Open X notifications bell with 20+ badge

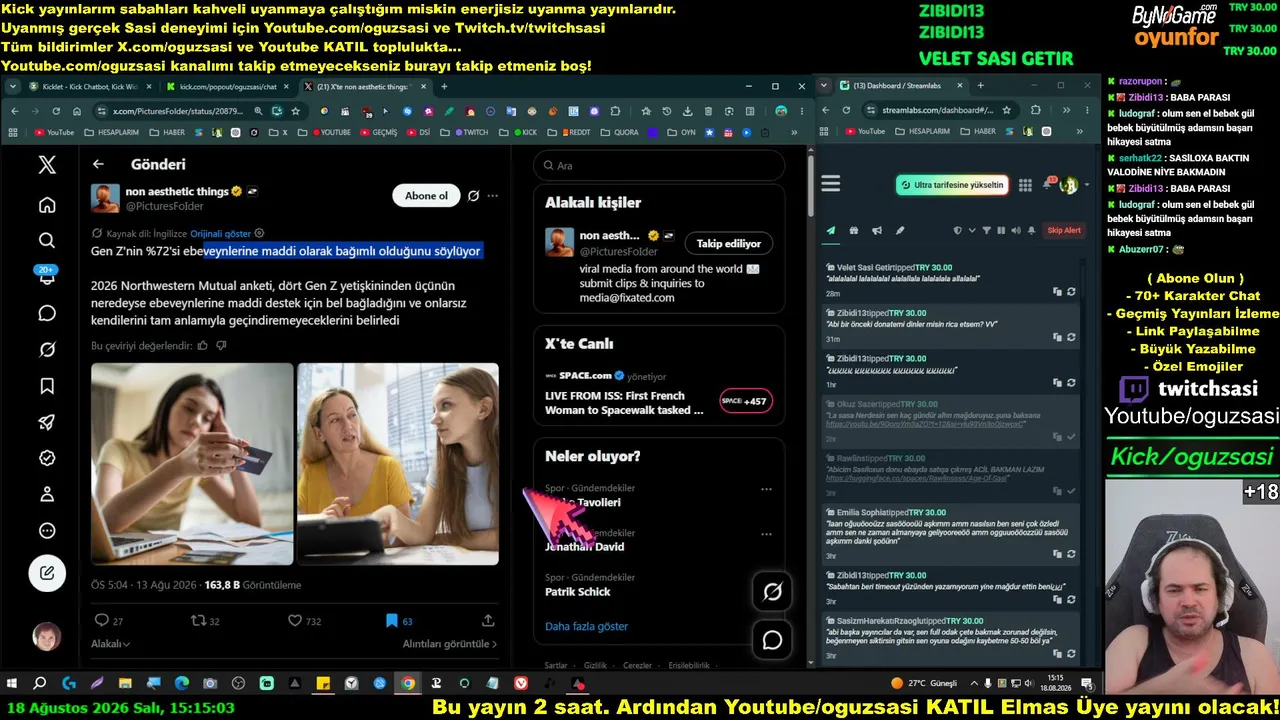point(47,277)
